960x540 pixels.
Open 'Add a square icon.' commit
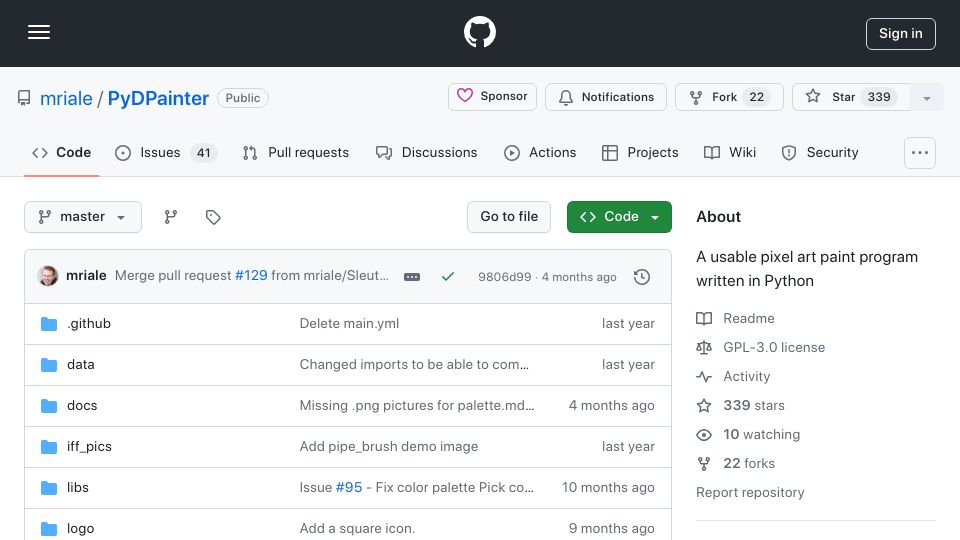(357, 528)
